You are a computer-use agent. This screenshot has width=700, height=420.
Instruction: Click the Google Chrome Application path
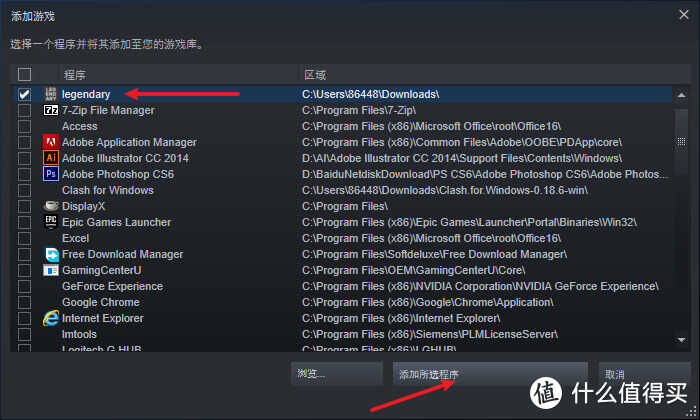428,302
